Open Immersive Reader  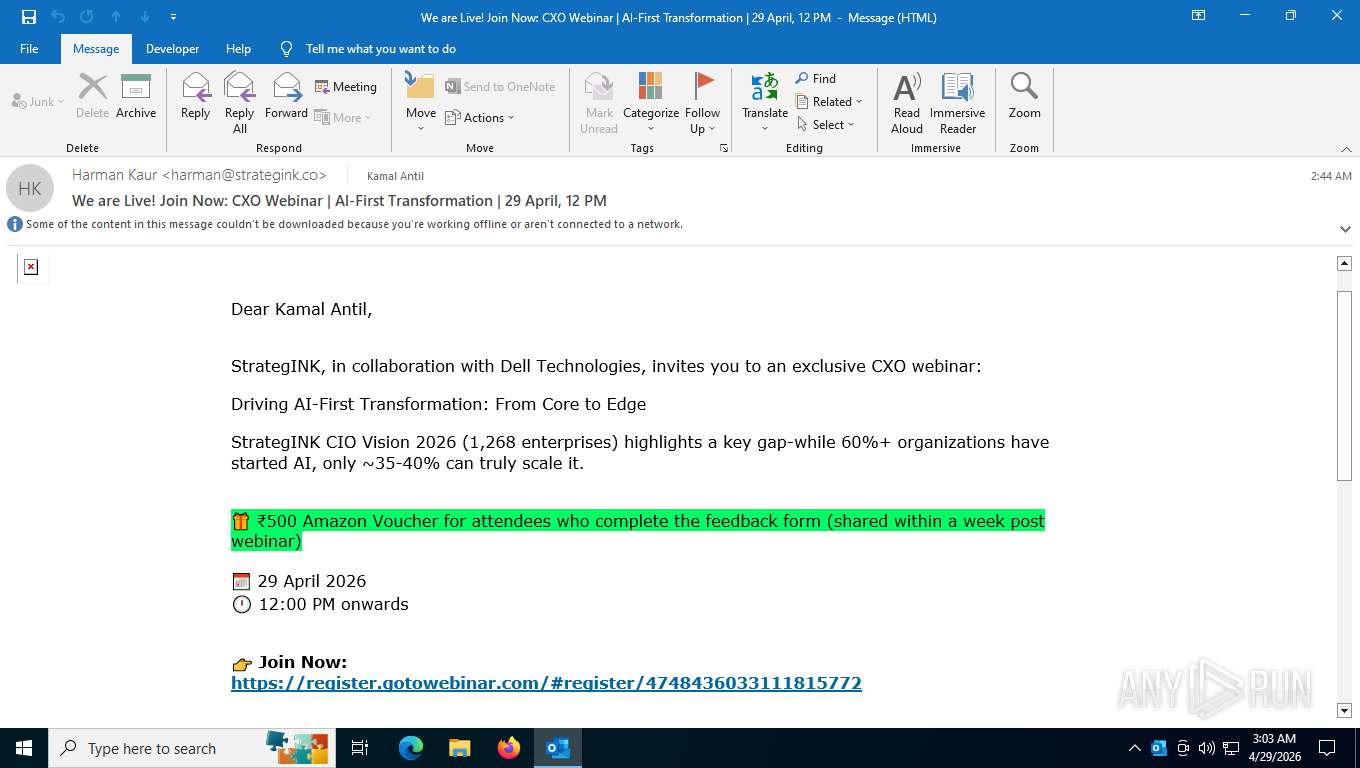point(958,102)
